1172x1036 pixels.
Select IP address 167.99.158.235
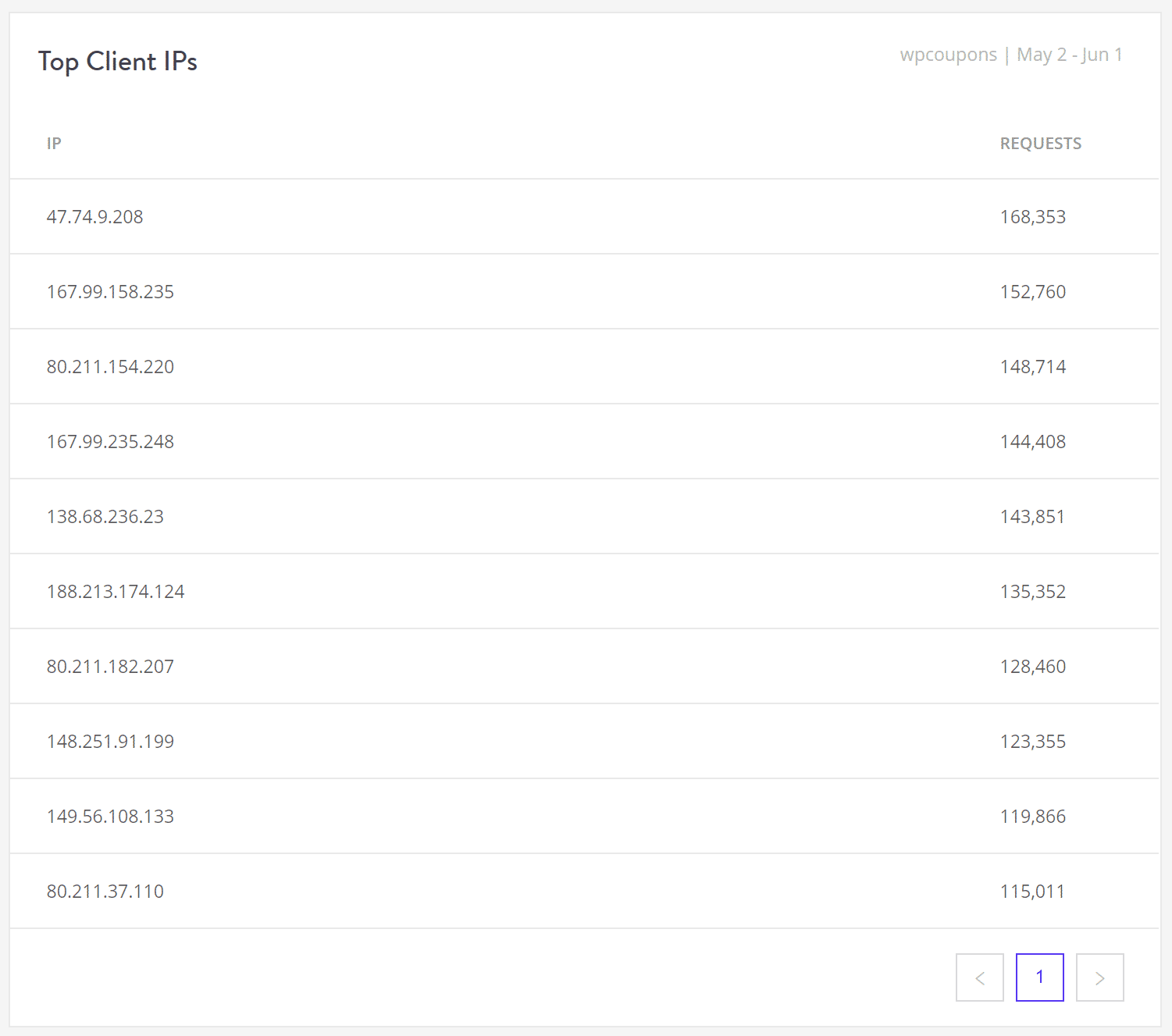110,291
